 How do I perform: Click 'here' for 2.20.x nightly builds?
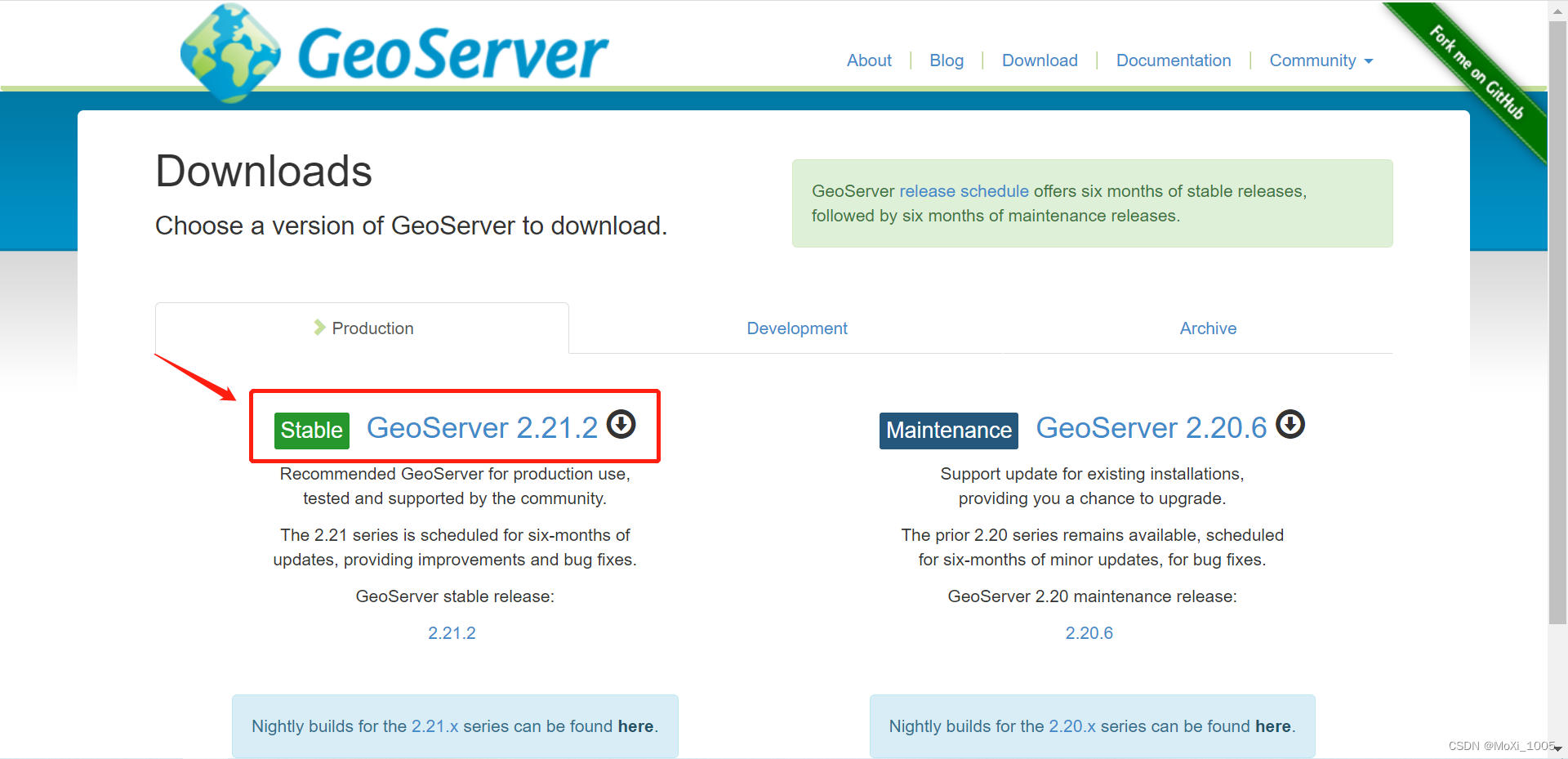pos(1273,726)
